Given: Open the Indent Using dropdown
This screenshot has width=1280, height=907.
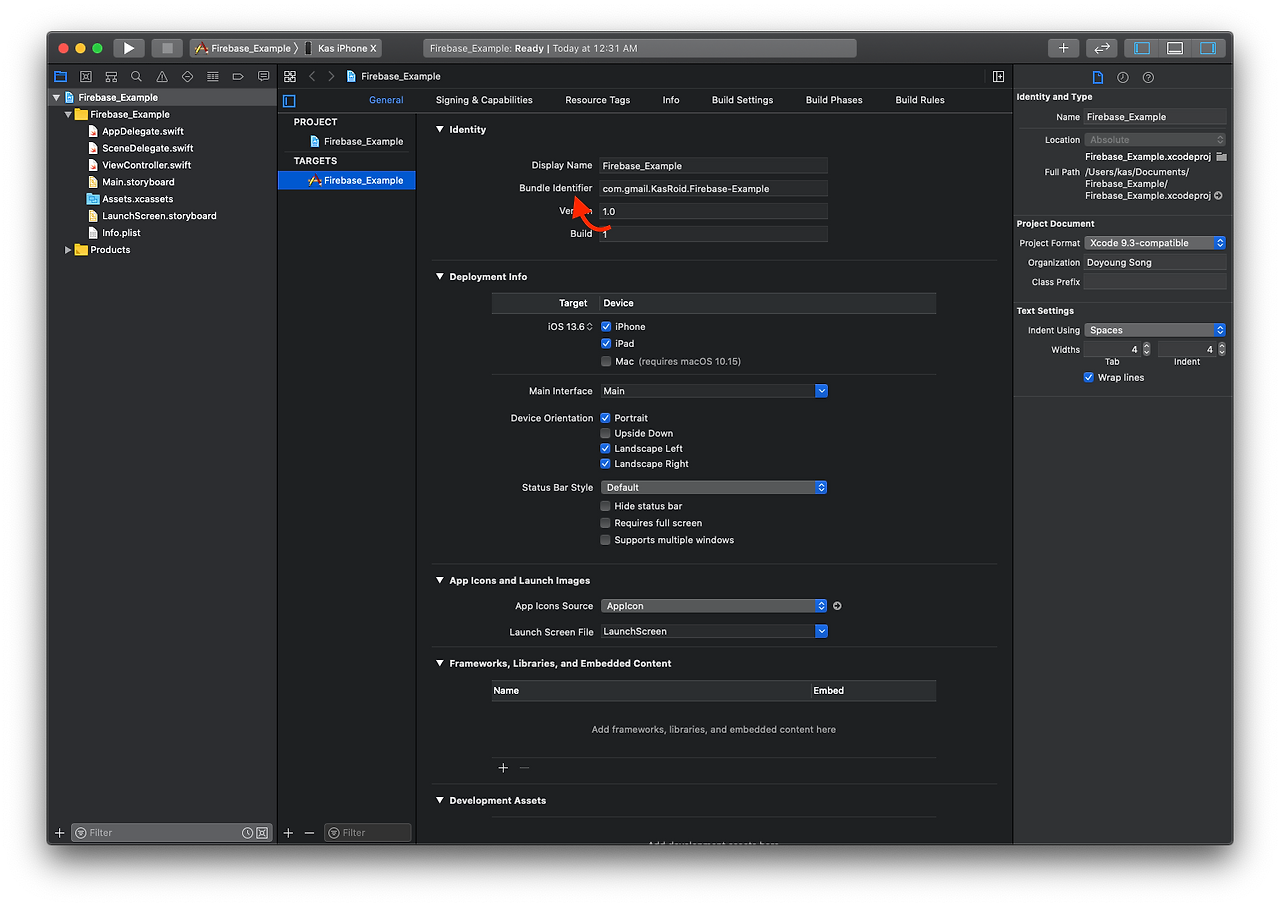Looking at the screenshot, I should (1155, 330).
